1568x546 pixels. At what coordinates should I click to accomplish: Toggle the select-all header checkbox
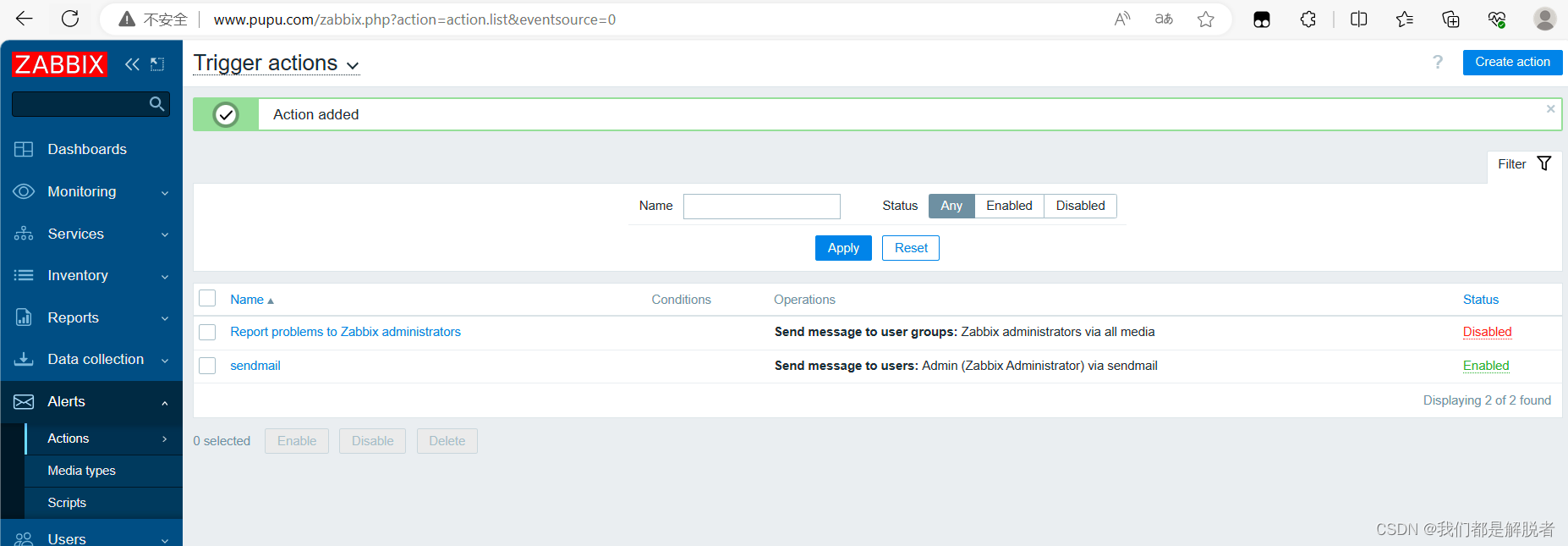(207, 298)
